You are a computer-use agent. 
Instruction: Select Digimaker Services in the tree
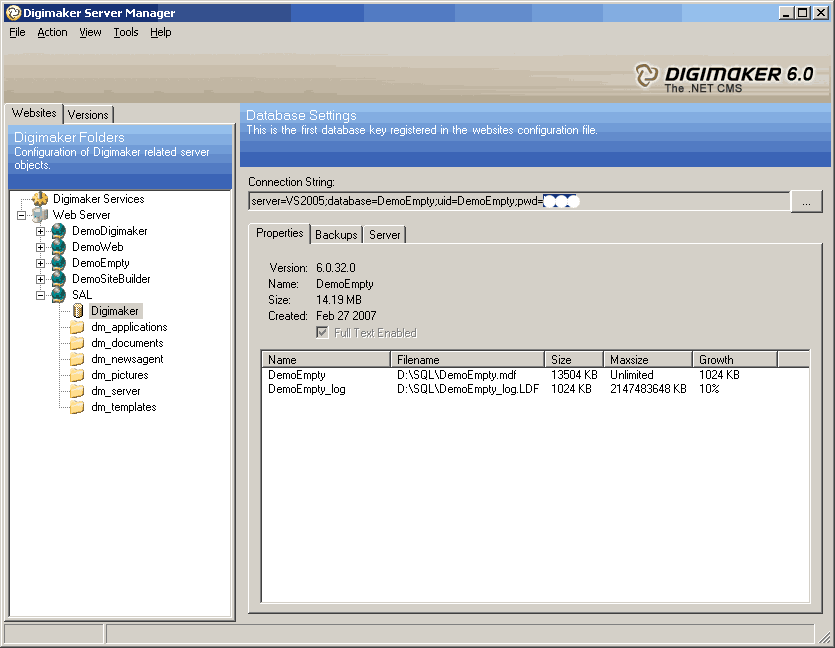tap(99, 199)
